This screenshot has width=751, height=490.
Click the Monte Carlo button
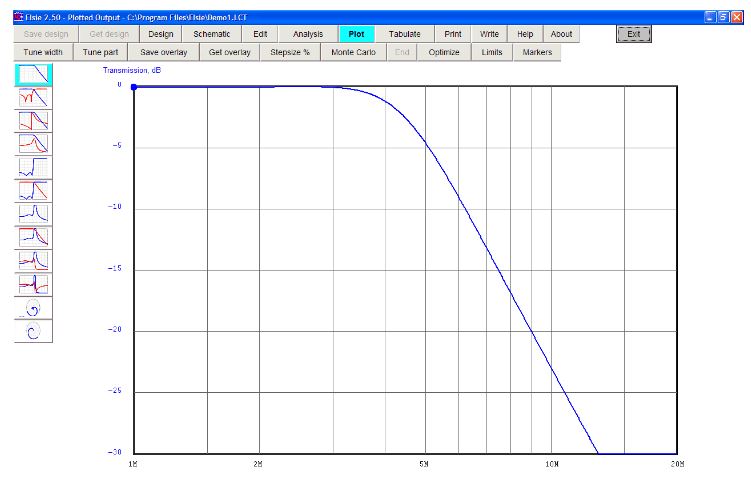[347, 52]
